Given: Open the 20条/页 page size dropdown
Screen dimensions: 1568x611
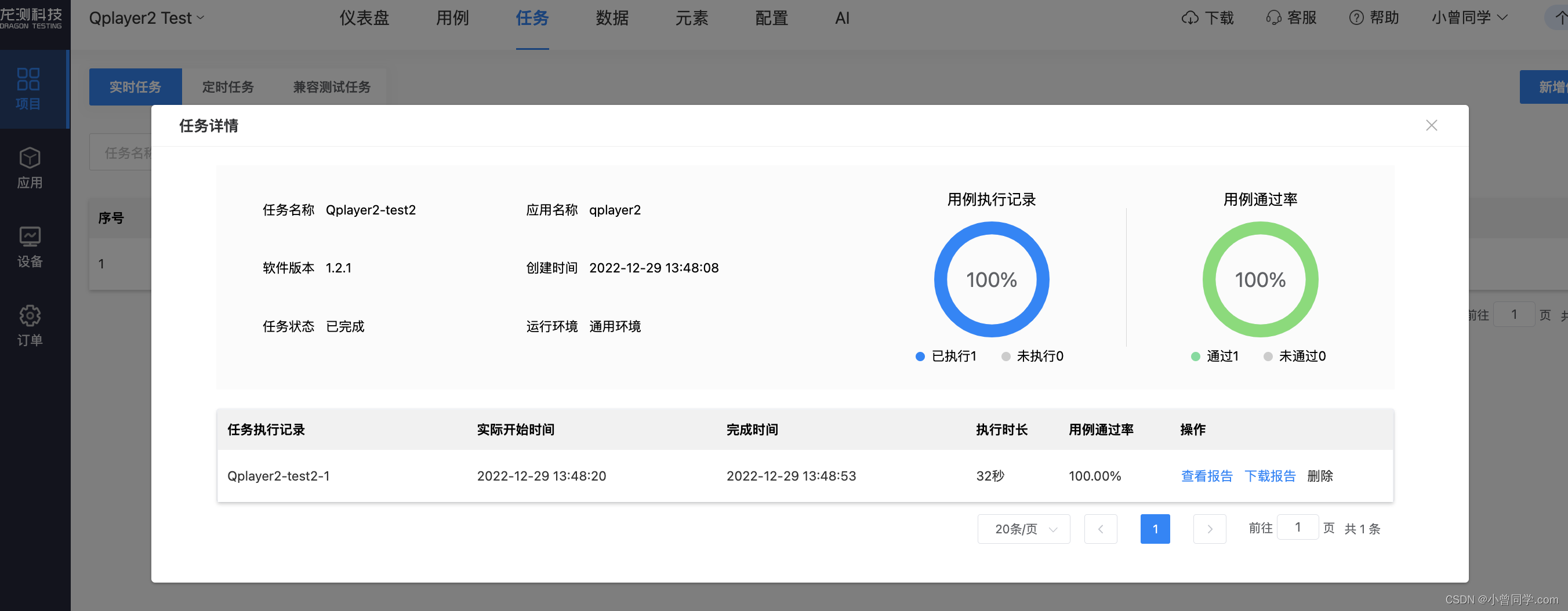Looking at the screenshot, I should [x=1024, y=529].
